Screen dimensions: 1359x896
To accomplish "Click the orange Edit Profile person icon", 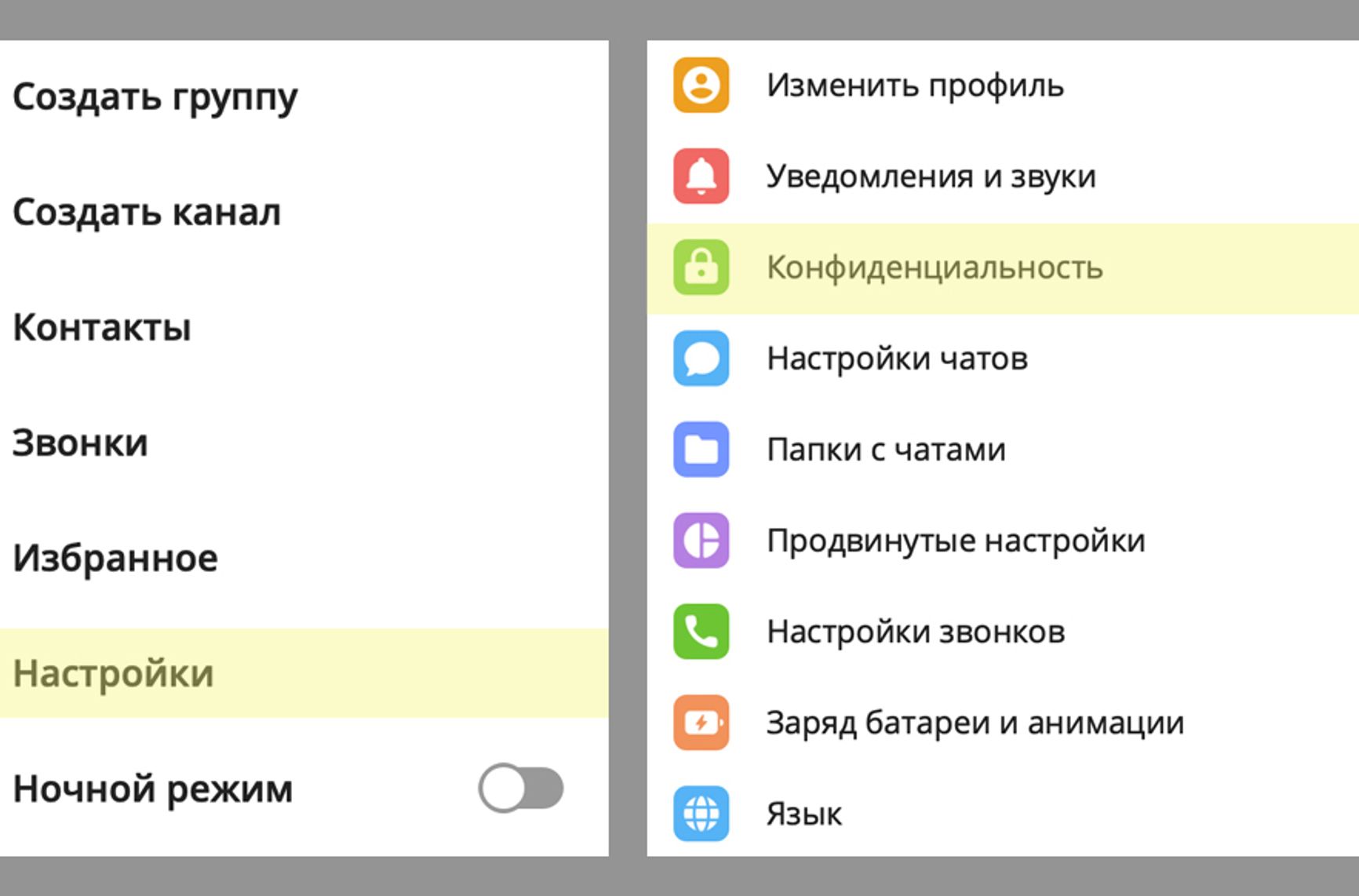I will coord(701,85).
